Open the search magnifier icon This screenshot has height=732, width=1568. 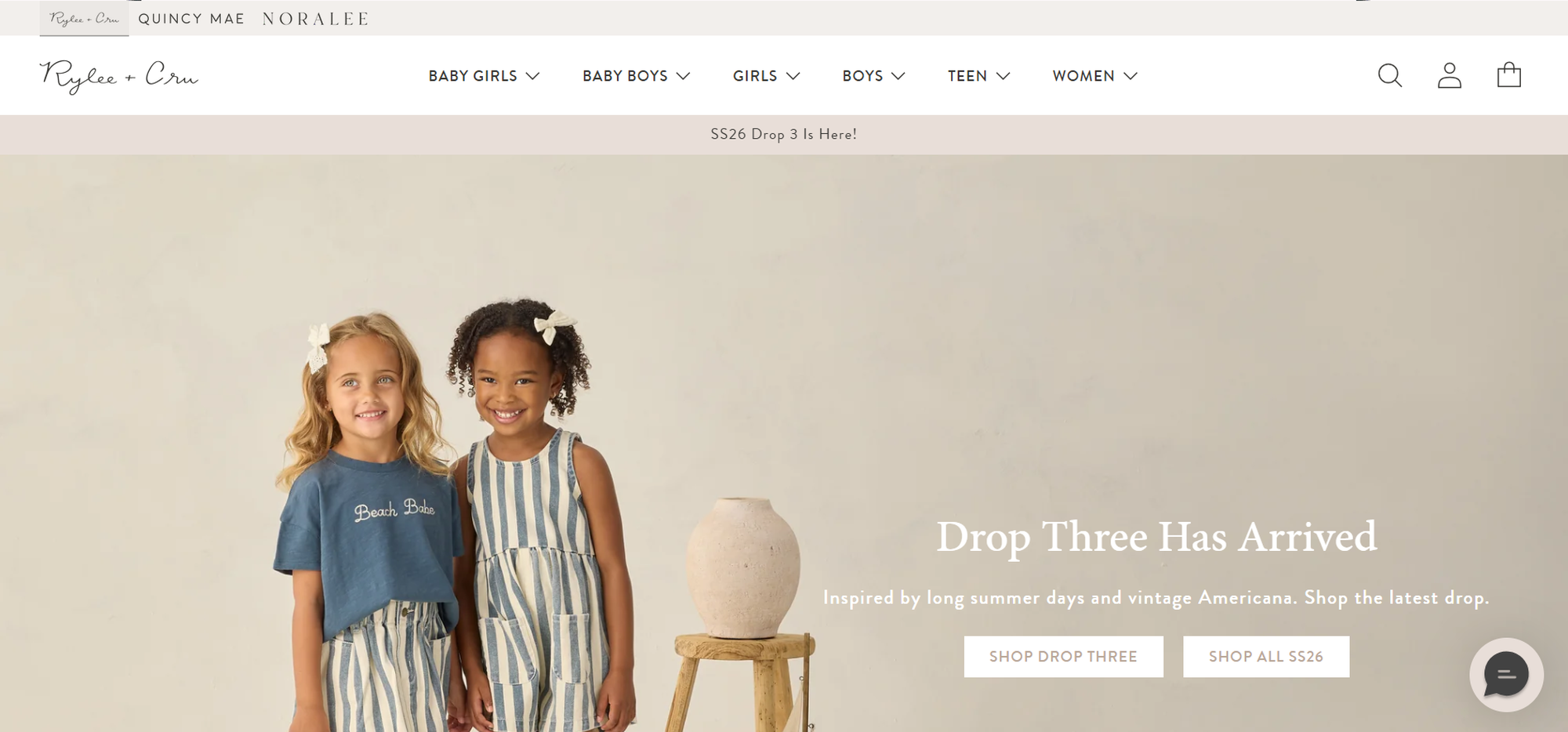pyautogui.click(x=1390, y=75)
